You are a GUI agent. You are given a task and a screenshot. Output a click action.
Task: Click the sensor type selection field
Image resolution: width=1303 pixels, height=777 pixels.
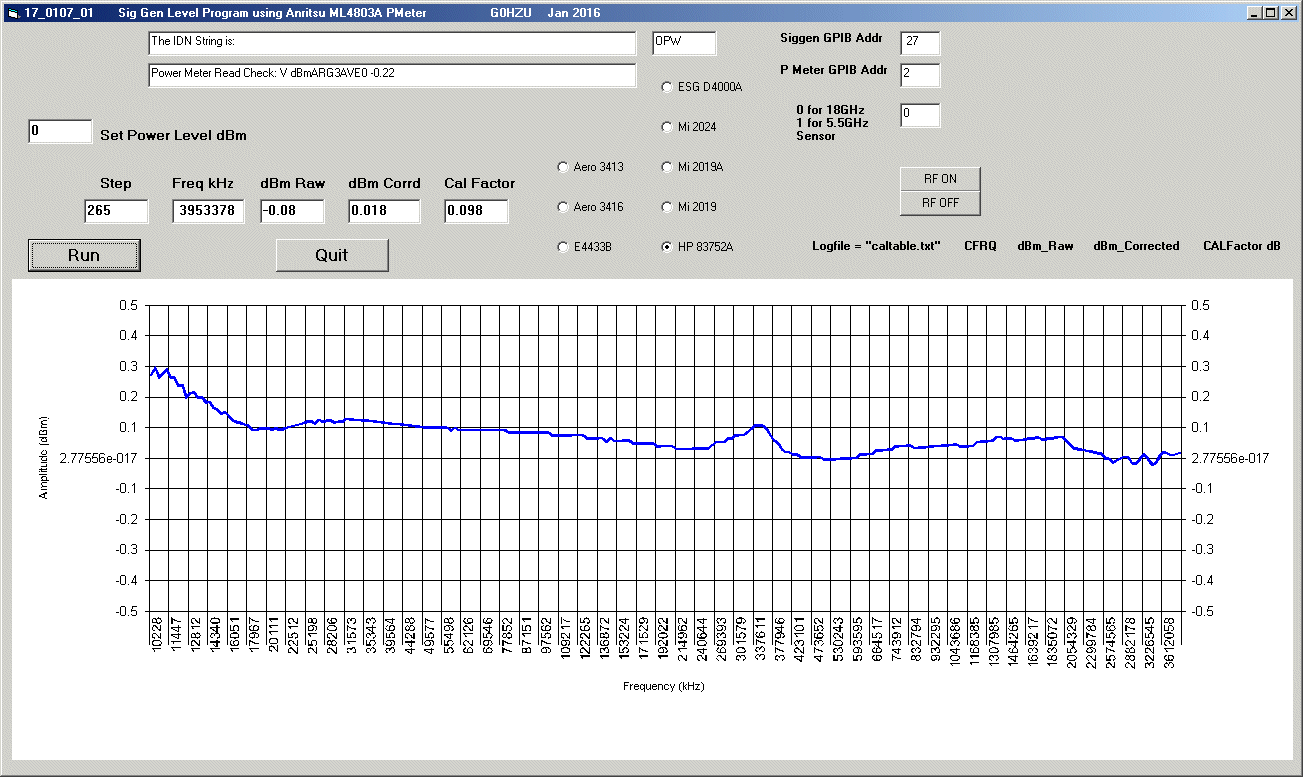point(920,115)
